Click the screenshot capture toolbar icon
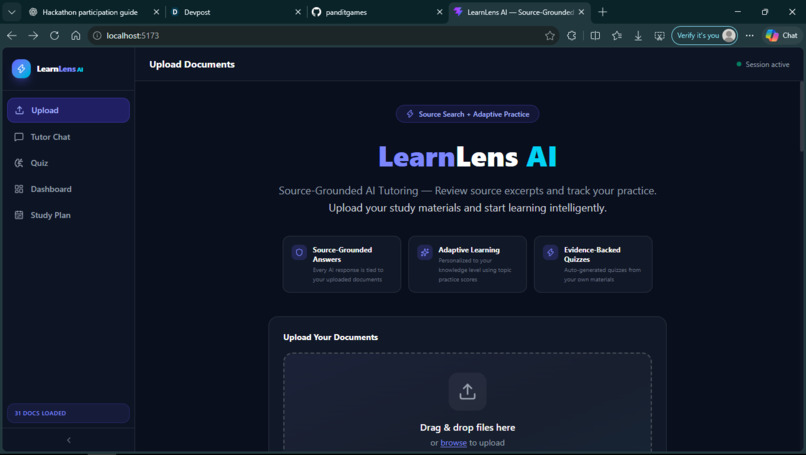 coord(660,35)
